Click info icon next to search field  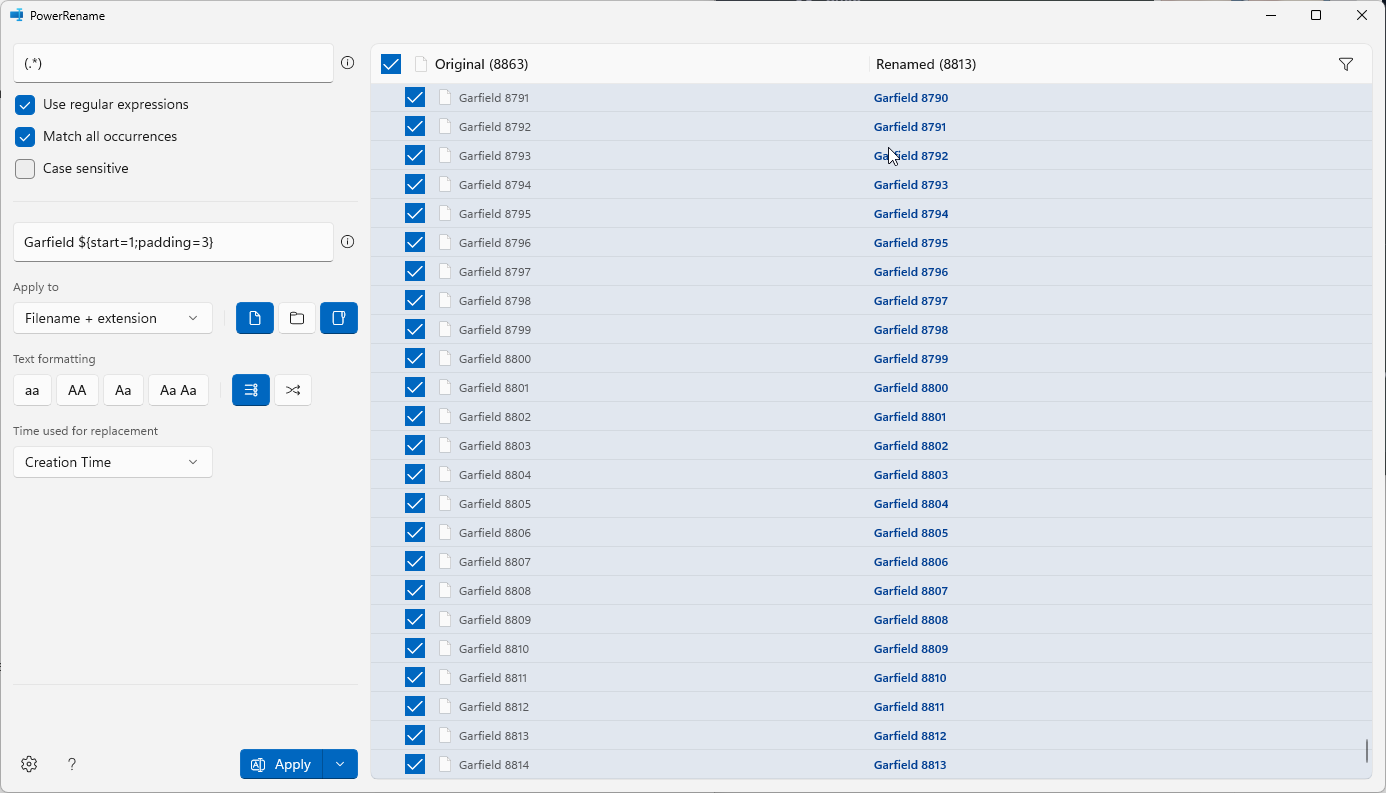[x=348, y=63]
